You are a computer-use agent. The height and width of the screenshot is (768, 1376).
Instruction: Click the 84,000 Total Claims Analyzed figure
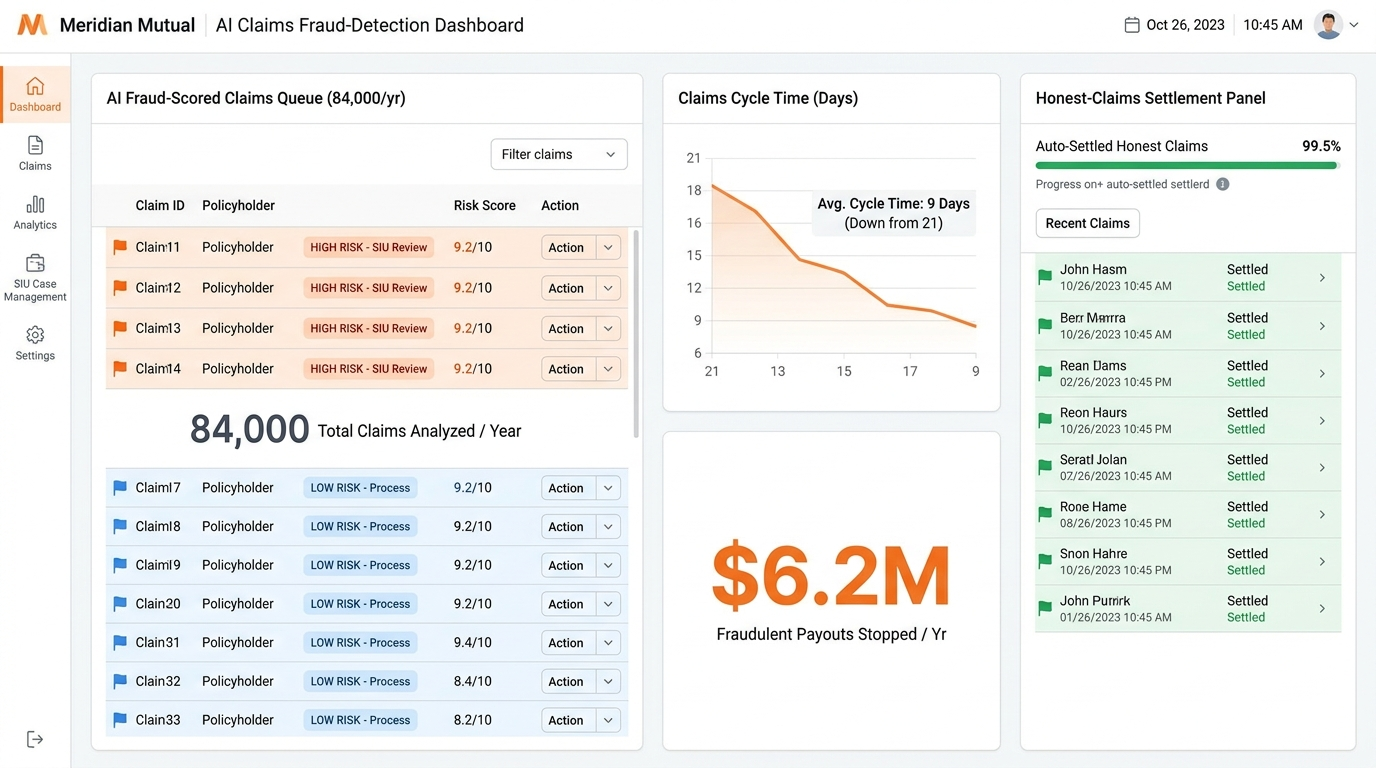click(x=250, y=430)
